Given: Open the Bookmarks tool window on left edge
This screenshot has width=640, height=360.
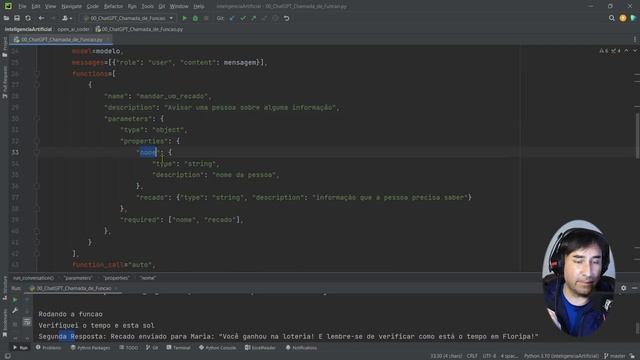Looking at the screenshot, I should pyautogui.click(x=5, y=322).
